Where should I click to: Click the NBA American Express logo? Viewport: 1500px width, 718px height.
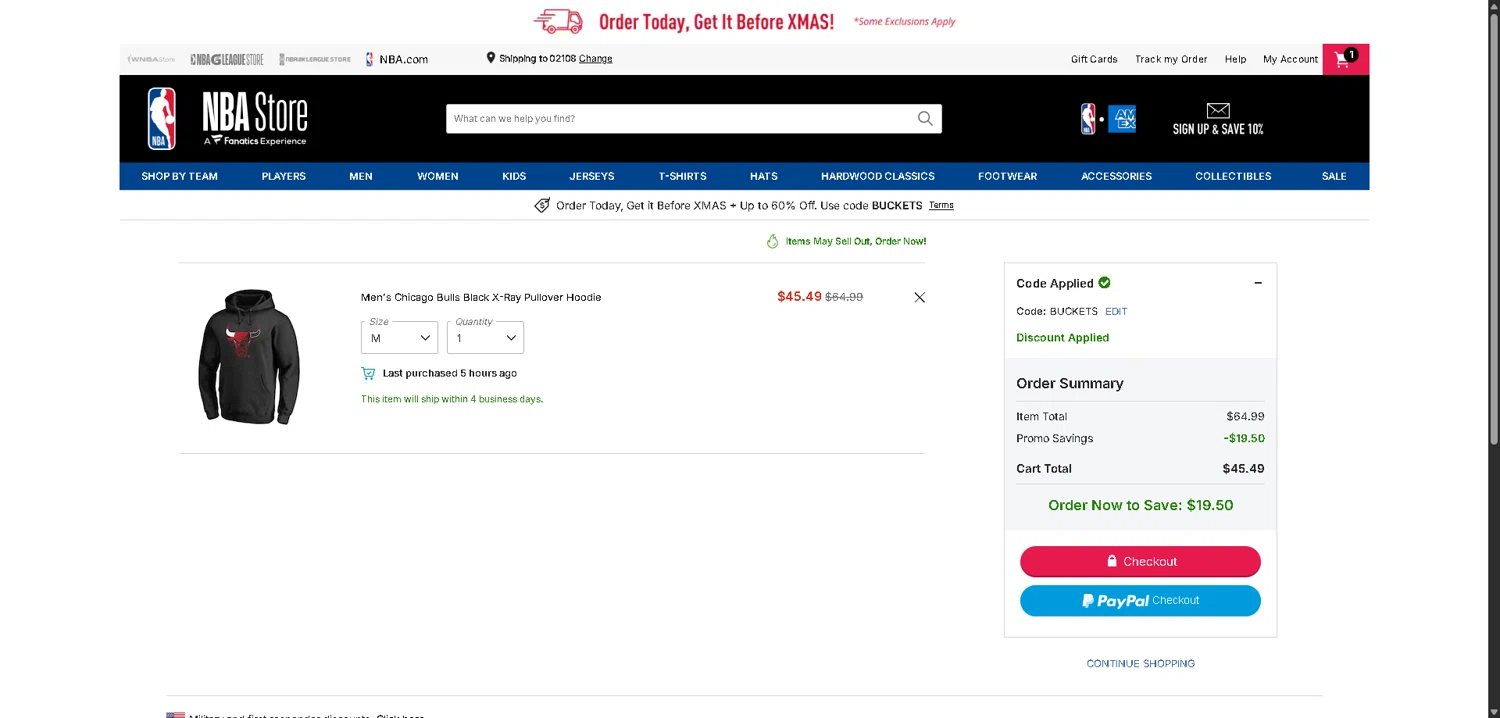(x=1108, y=119)
